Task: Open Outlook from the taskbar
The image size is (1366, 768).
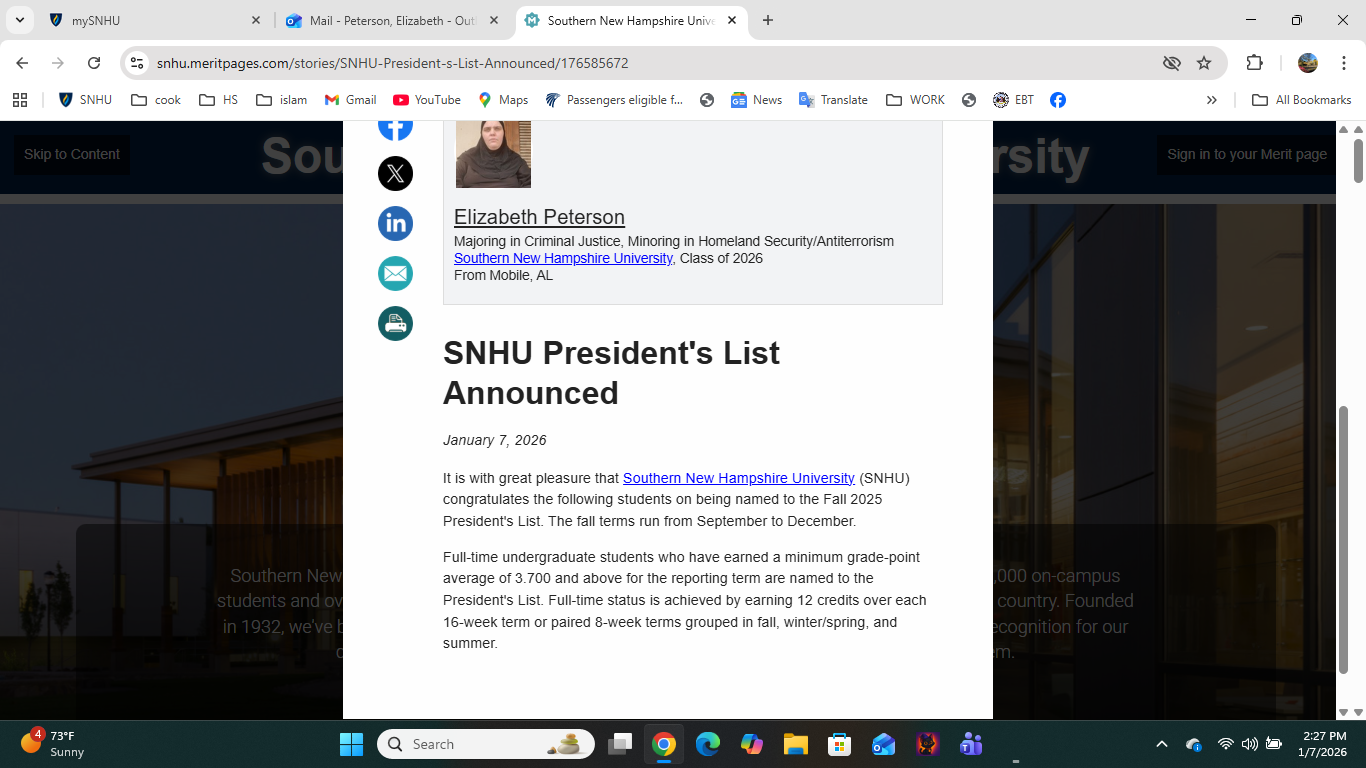Action: [883, 744]
